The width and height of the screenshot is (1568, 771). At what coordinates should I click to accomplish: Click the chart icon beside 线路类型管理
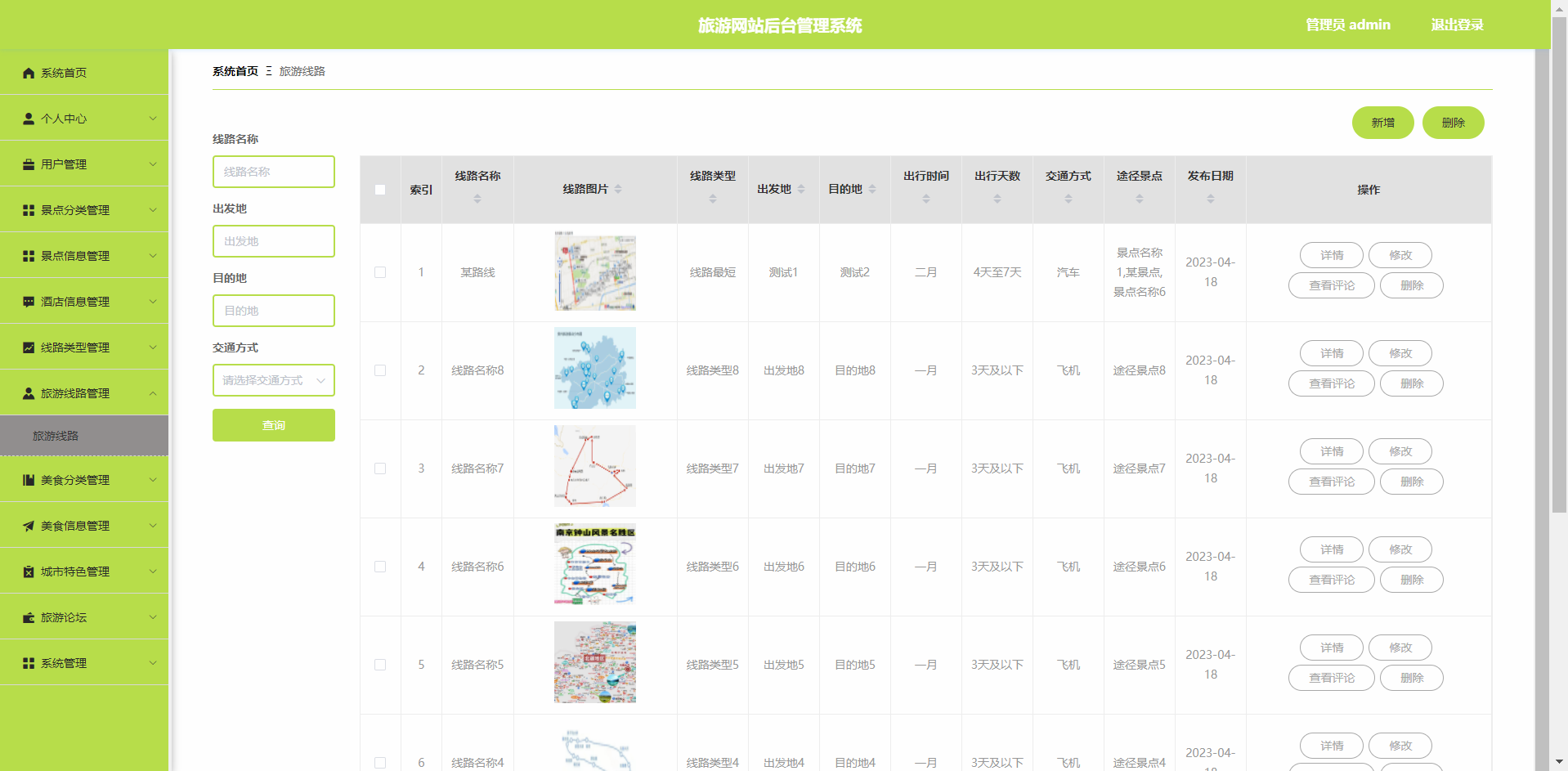[29, 347]
